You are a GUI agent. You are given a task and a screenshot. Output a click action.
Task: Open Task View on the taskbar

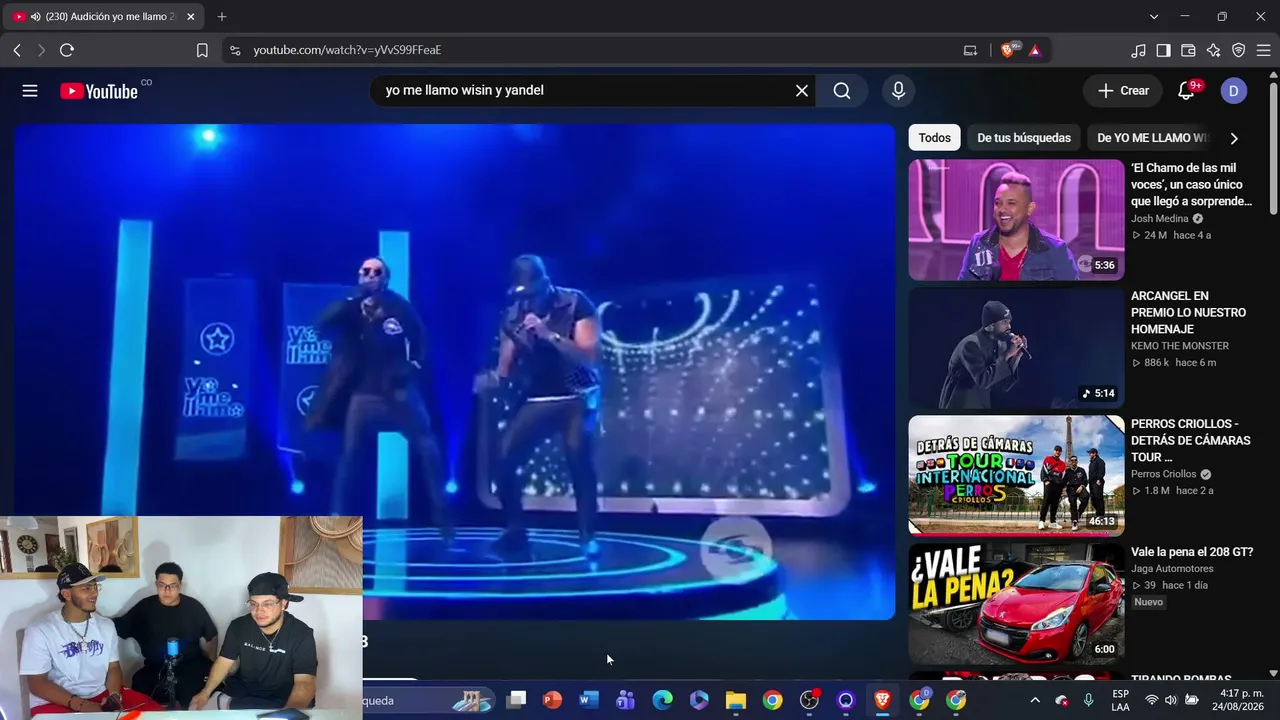click(516, 700)
